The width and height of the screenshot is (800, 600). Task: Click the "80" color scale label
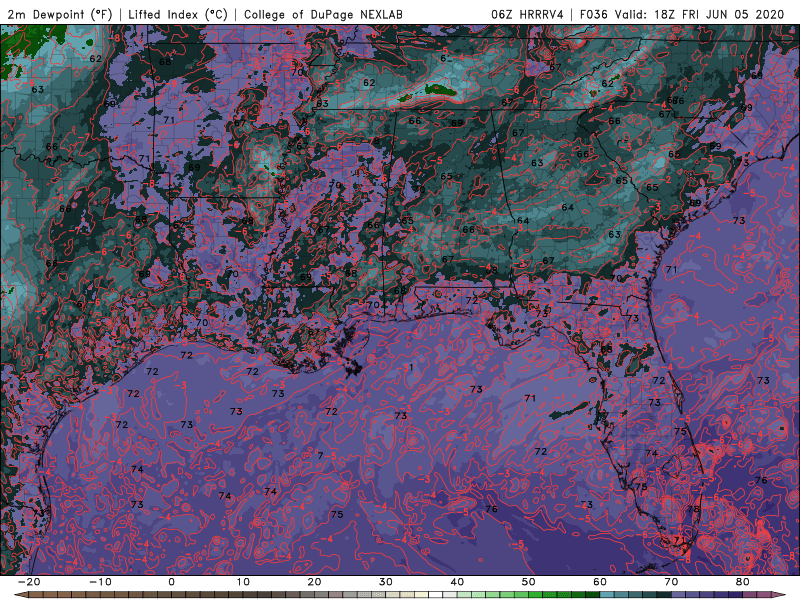click(743, 582)
